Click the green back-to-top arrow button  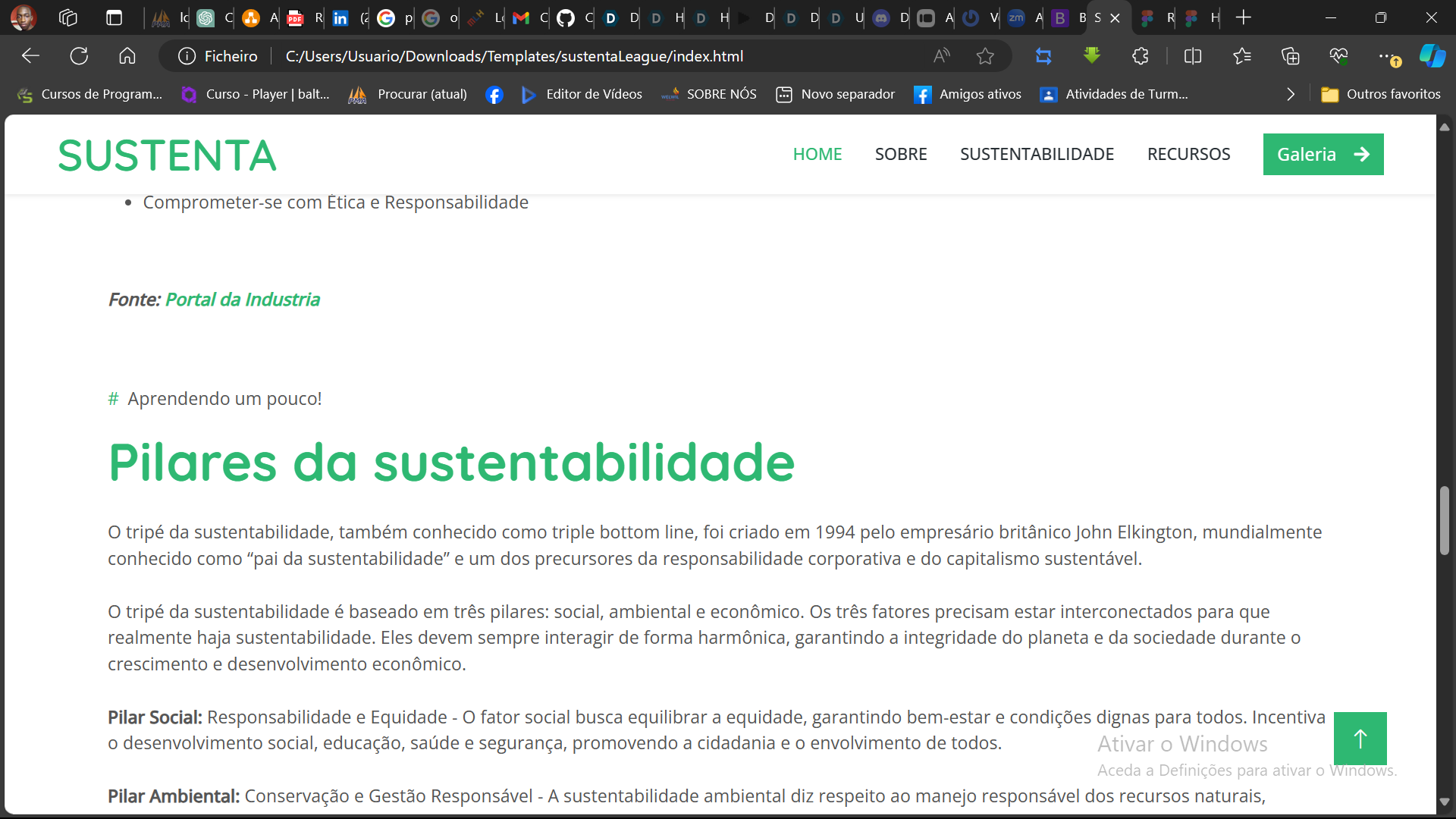(1360, 738)
